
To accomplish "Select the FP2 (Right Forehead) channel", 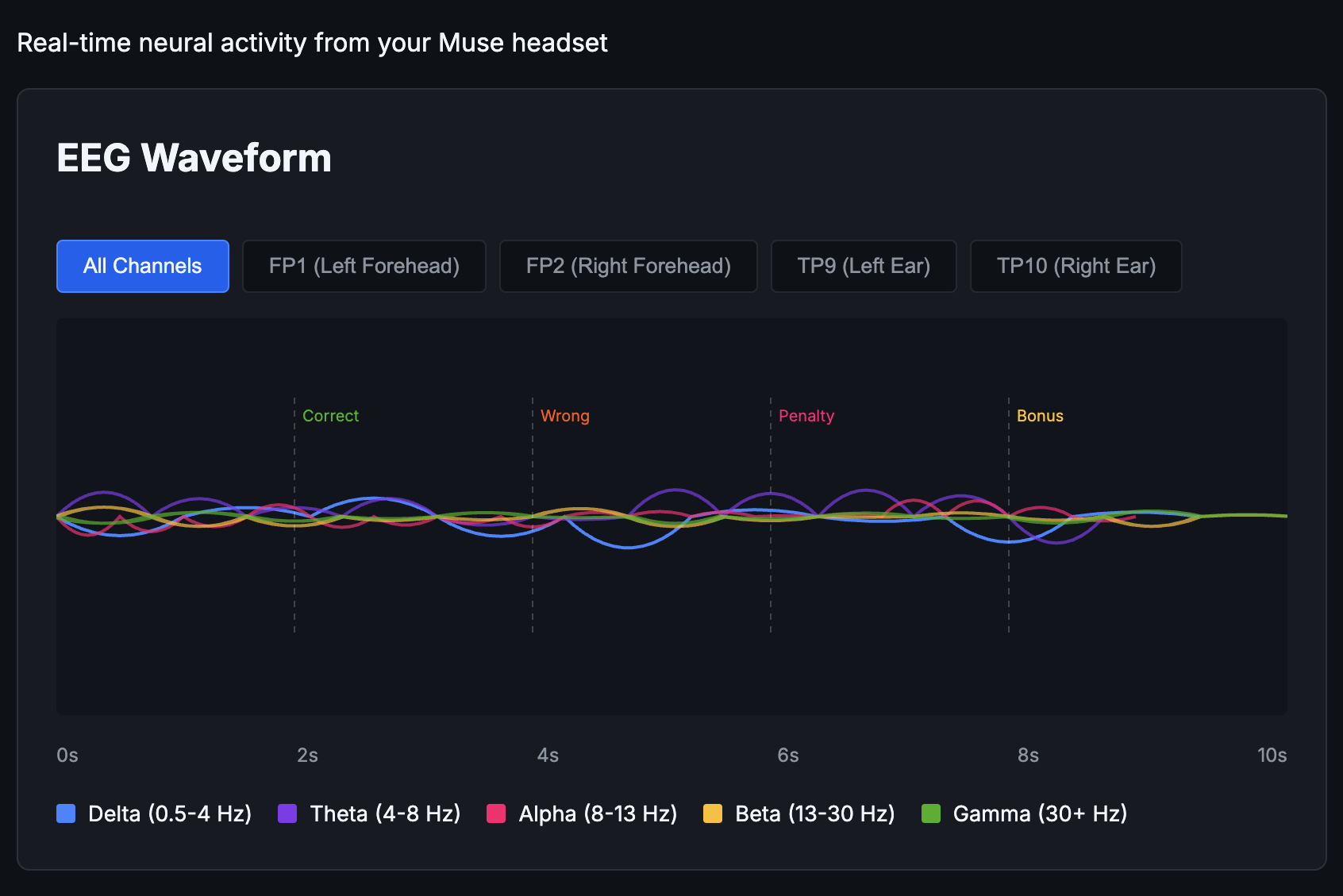I will [628, 266].
